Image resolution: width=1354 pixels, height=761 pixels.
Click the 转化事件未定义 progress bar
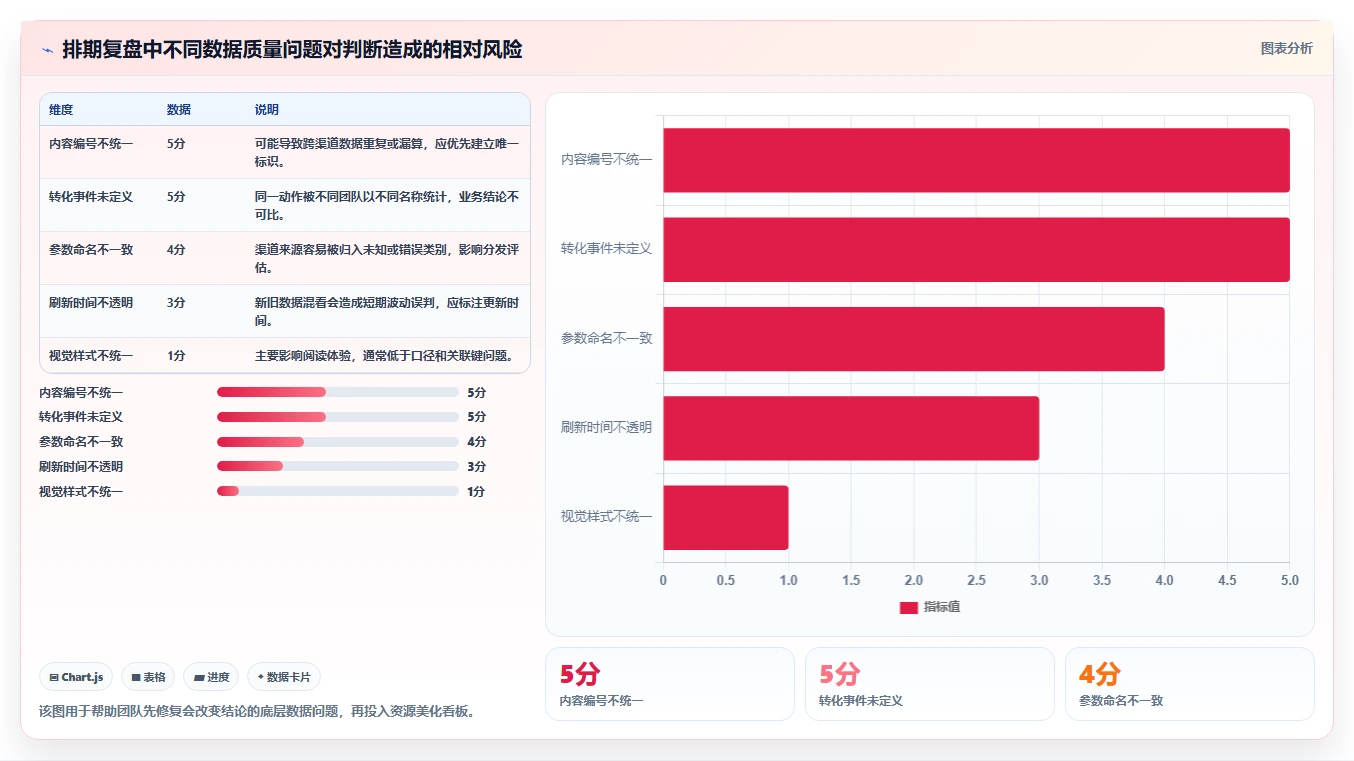click(x=338, y=417)
